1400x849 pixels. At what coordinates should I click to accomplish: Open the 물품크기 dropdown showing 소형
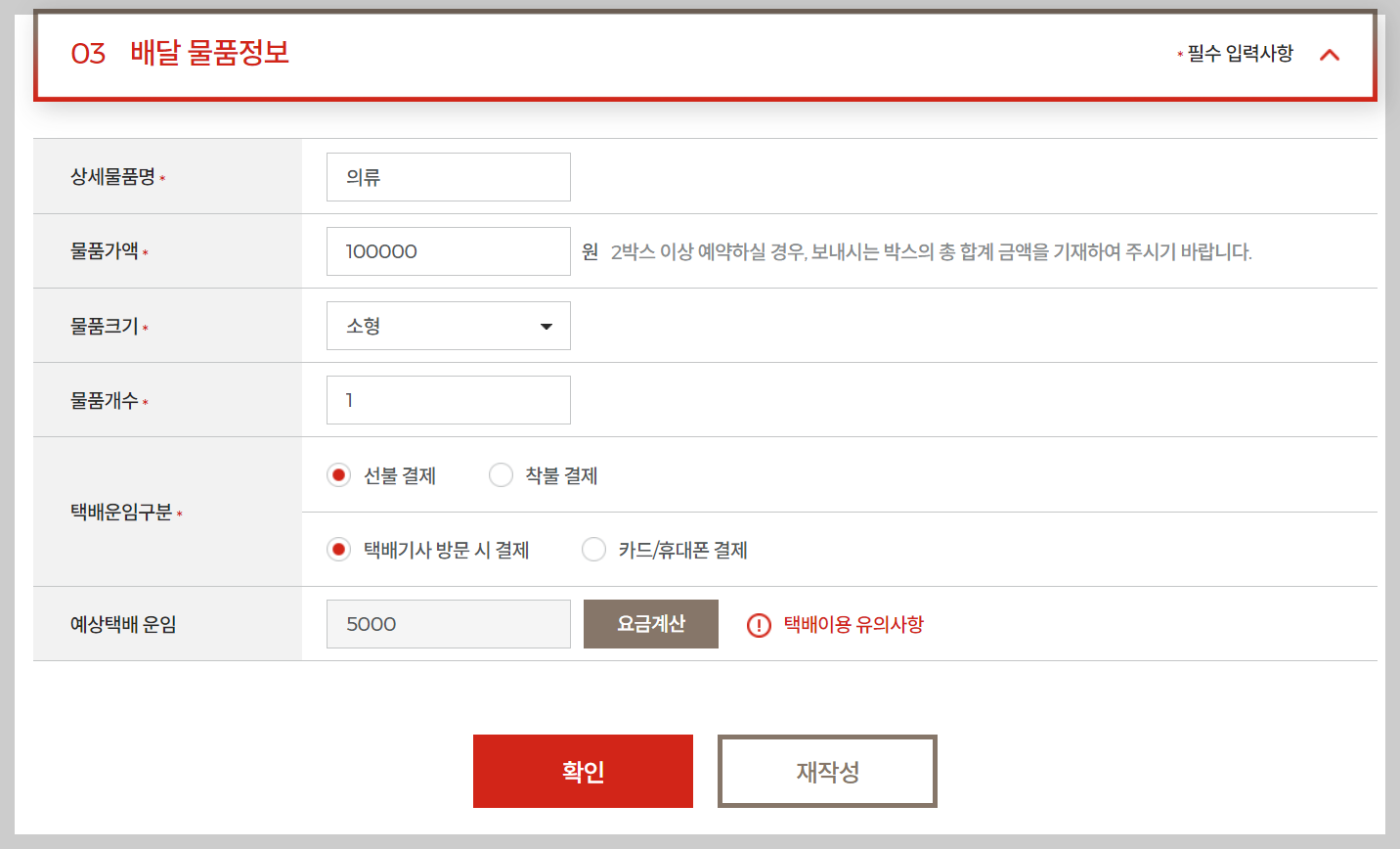click(449, 326)
